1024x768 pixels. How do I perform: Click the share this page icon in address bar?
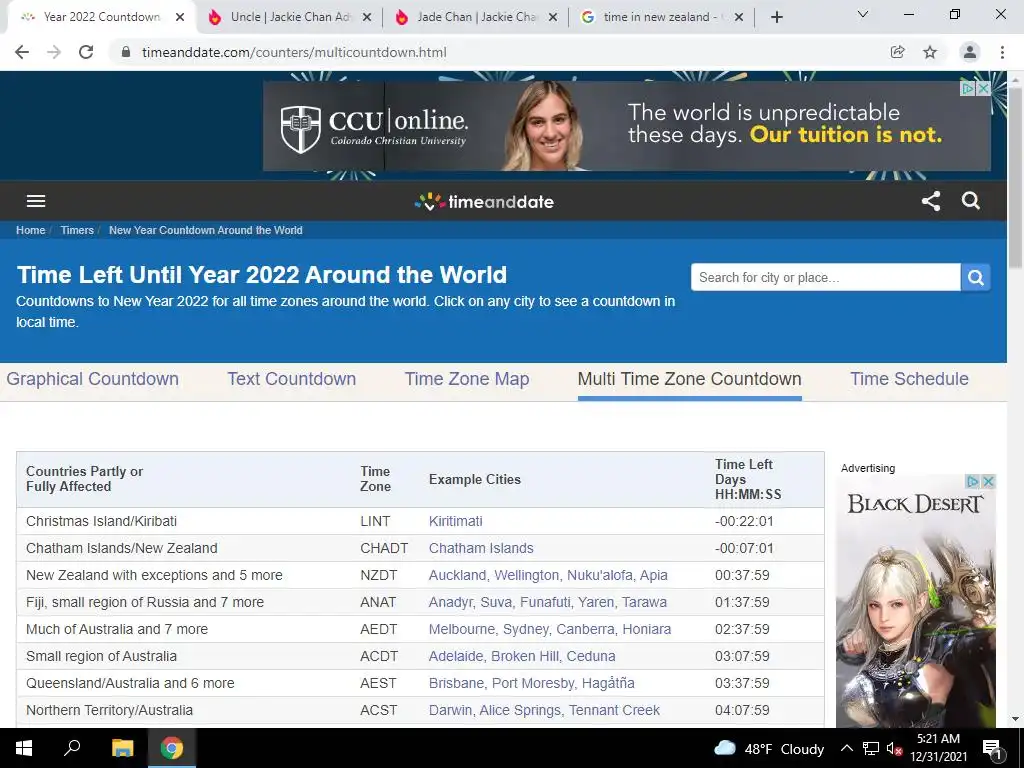pyautogui.click(x=898, y=52)
